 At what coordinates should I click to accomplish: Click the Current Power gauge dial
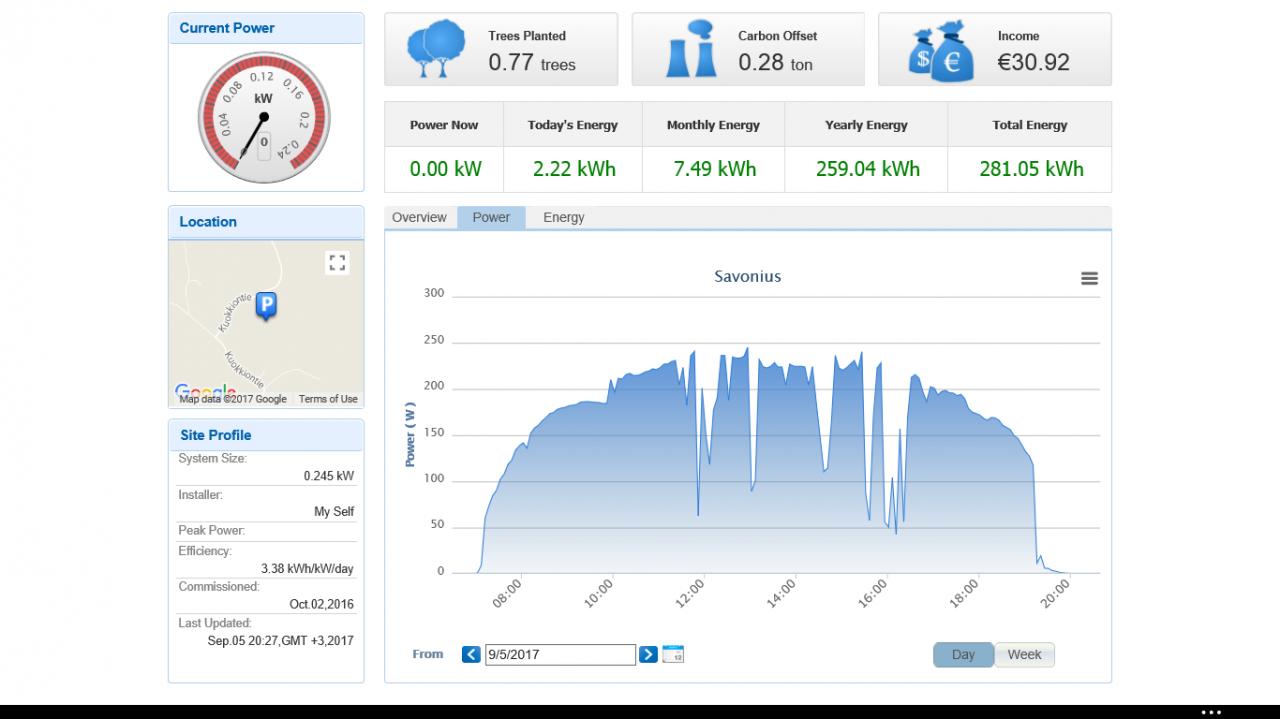tap(263, 117)
